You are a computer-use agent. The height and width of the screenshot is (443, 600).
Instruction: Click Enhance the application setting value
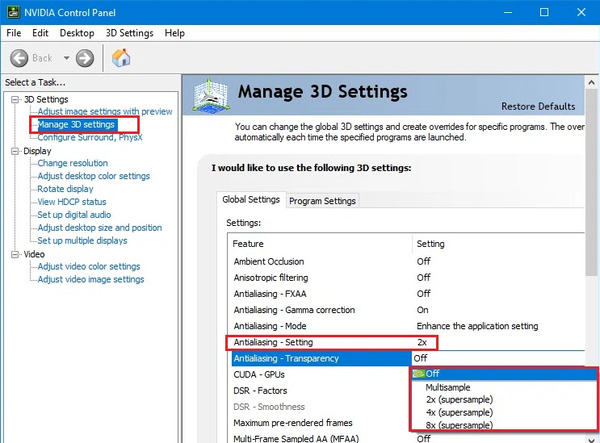coord(477,326)
